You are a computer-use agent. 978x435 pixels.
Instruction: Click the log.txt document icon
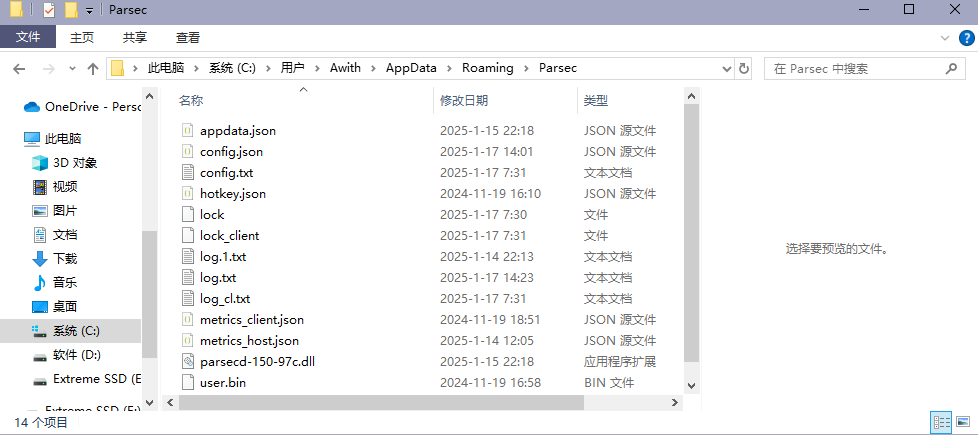[188, 278]
